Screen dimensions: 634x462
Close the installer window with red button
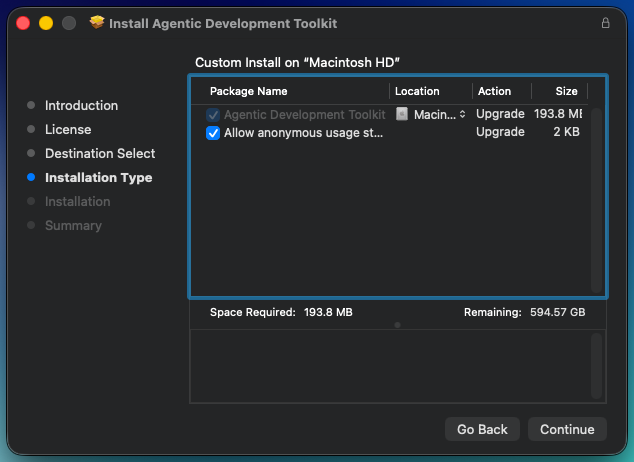[x=23, y=23]
